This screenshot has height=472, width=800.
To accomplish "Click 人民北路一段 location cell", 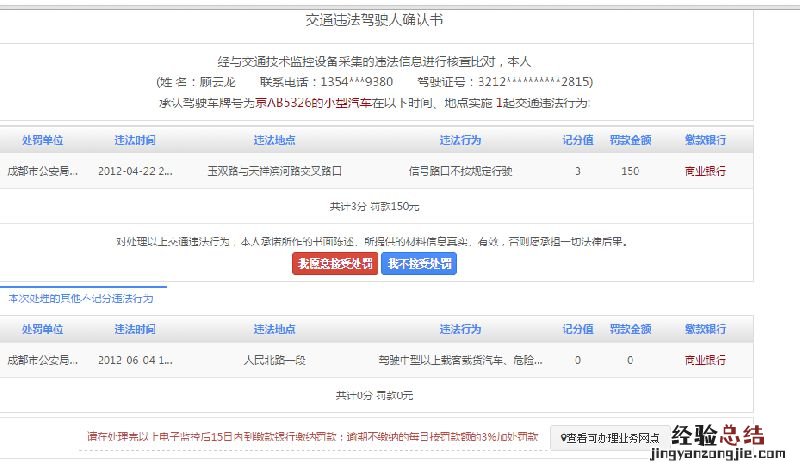I will [x=274, y=360].
